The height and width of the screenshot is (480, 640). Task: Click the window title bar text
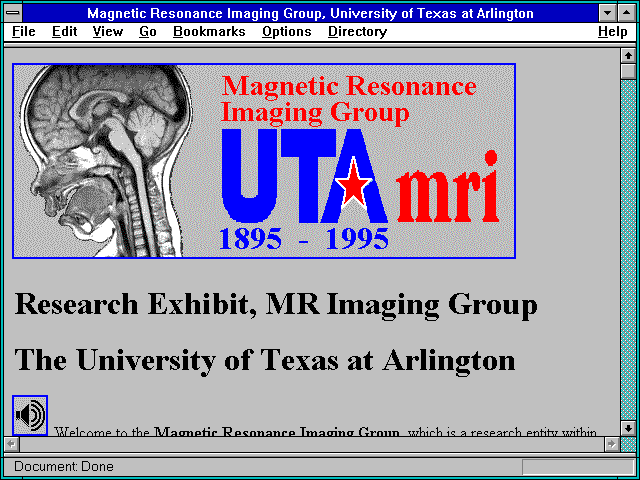(x=310, y=13)
